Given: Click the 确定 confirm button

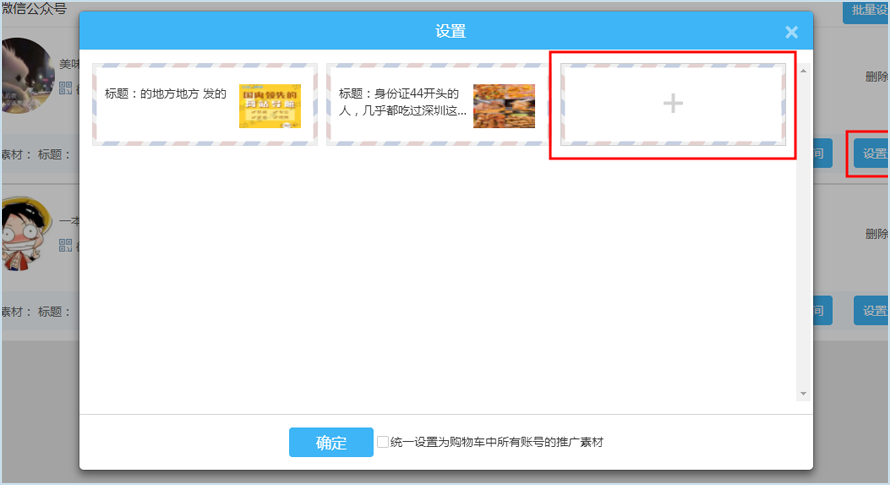Looking at the screenshot, I should (x=331, y=442).
